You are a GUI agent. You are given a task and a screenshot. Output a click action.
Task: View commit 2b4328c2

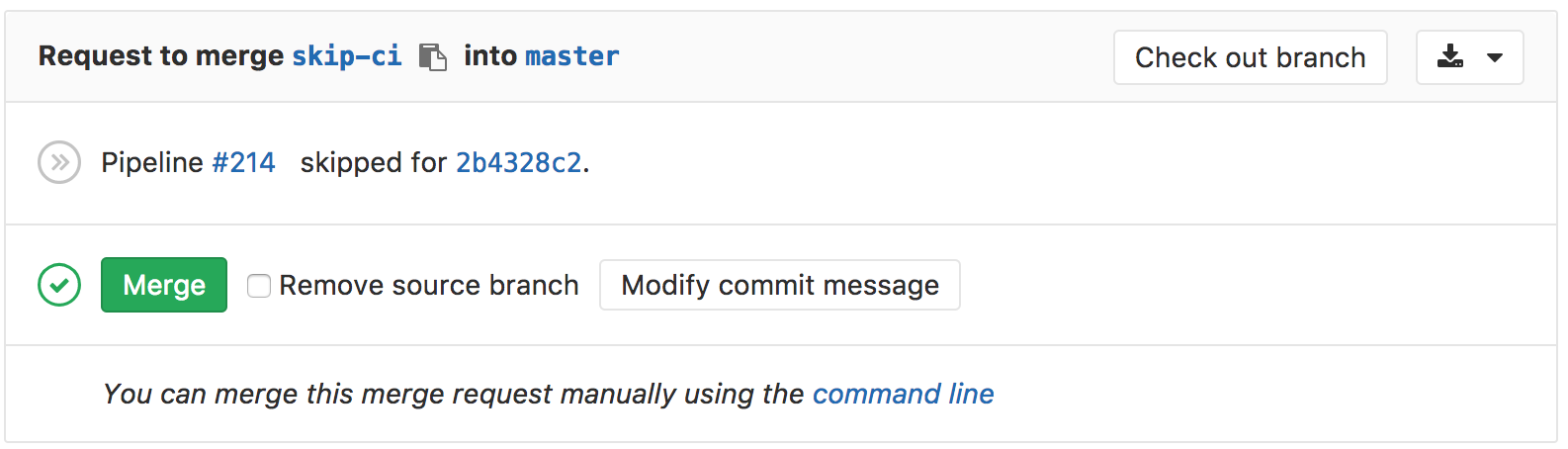click(x=518, y=162)
